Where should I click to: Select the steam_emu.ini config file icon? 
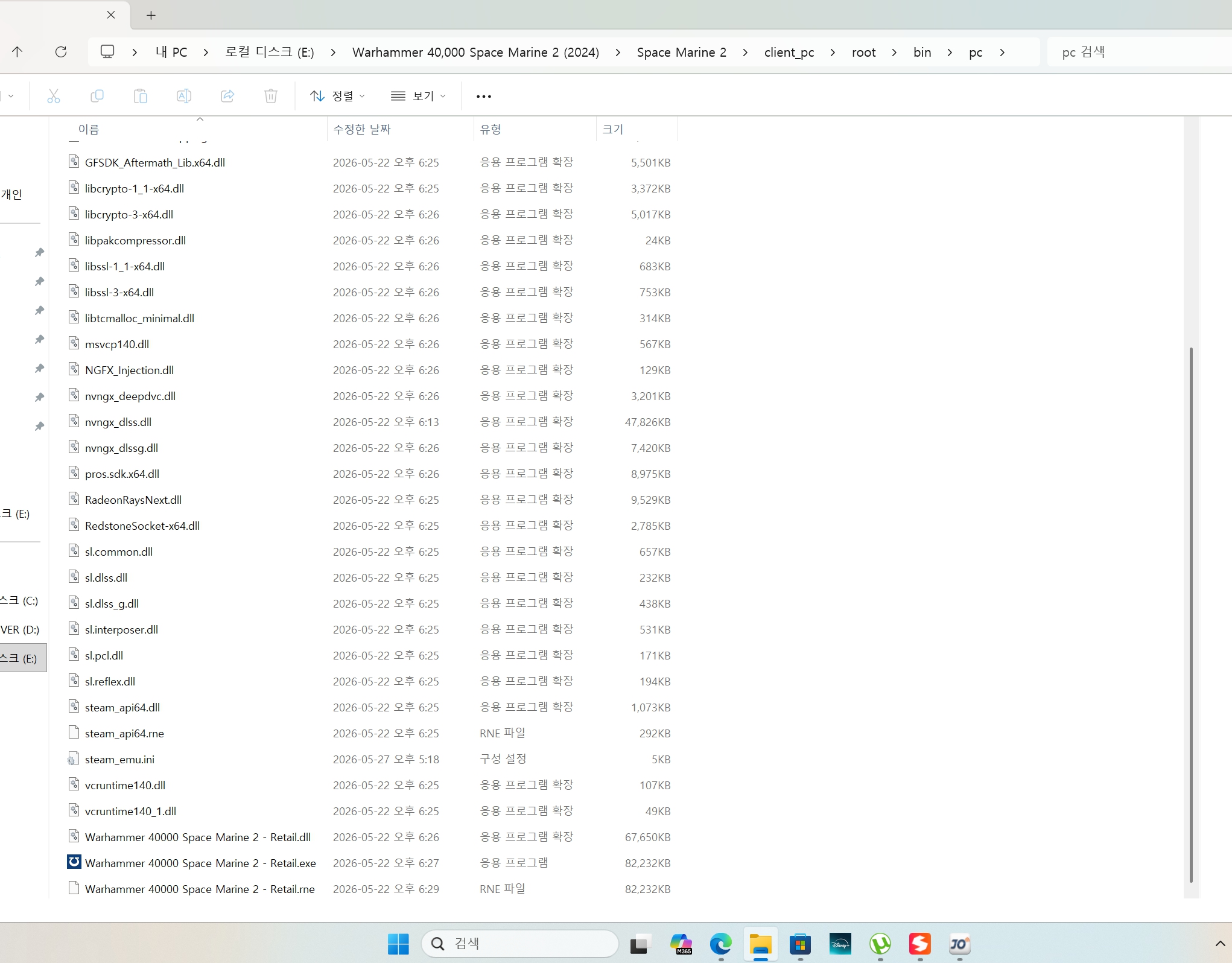click(74, 758)
